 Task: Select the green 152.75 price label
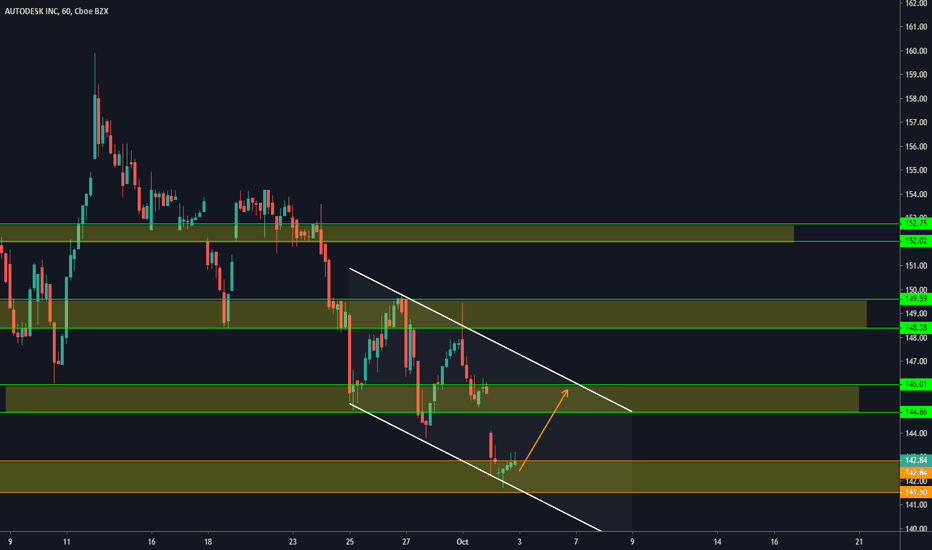(x=916, y=224)
